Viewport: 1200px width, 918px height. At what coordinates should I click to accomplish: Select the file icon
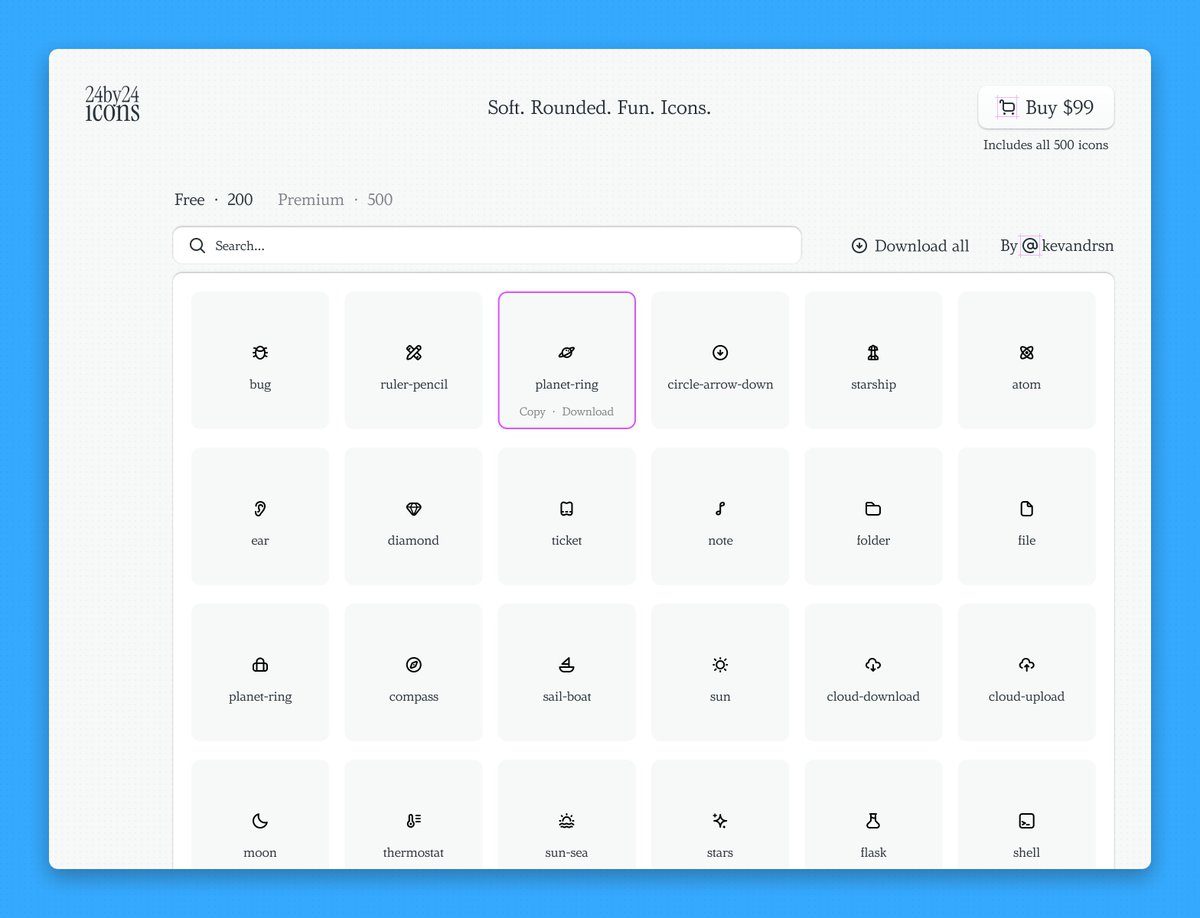pyautogui.click(x=1027, y=509)
